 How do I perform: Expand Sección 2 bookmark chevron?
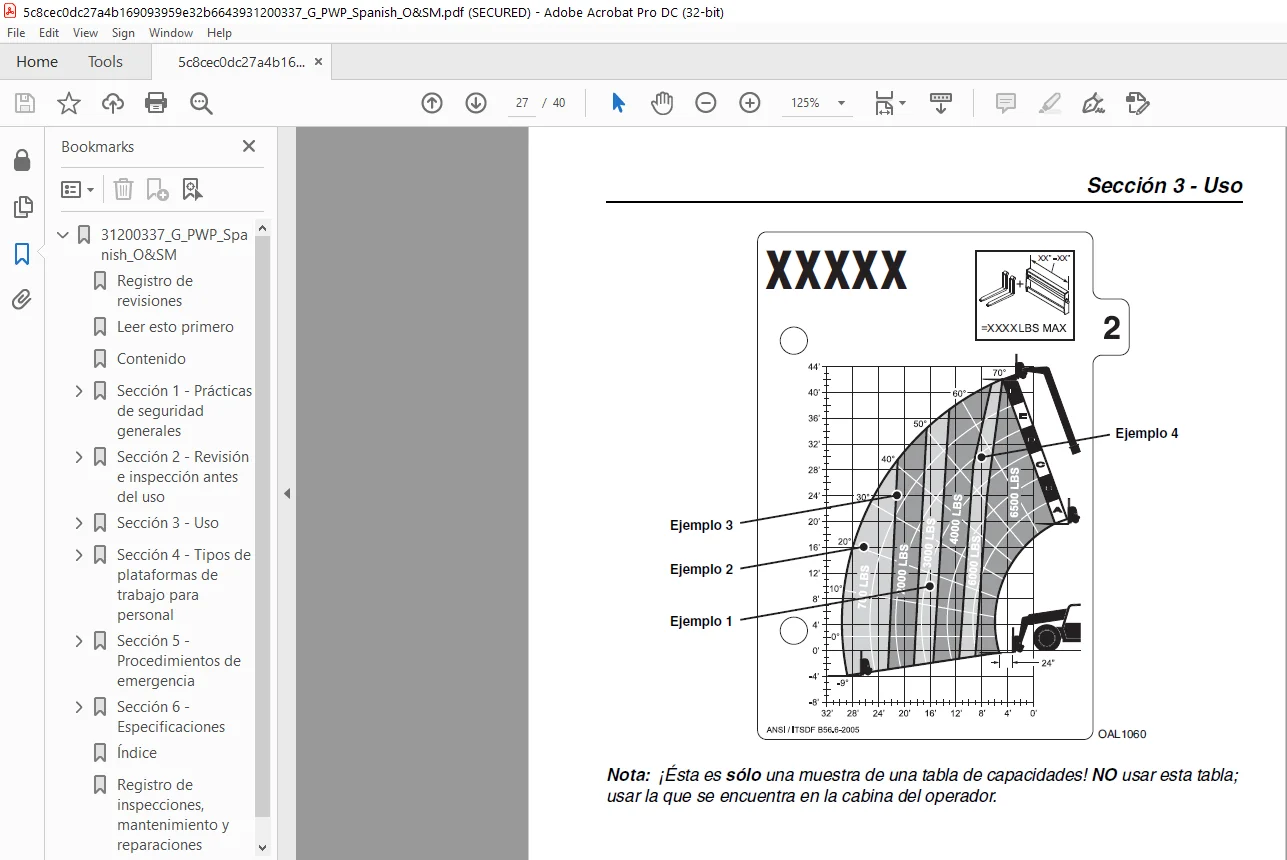[x=79, y=457]
